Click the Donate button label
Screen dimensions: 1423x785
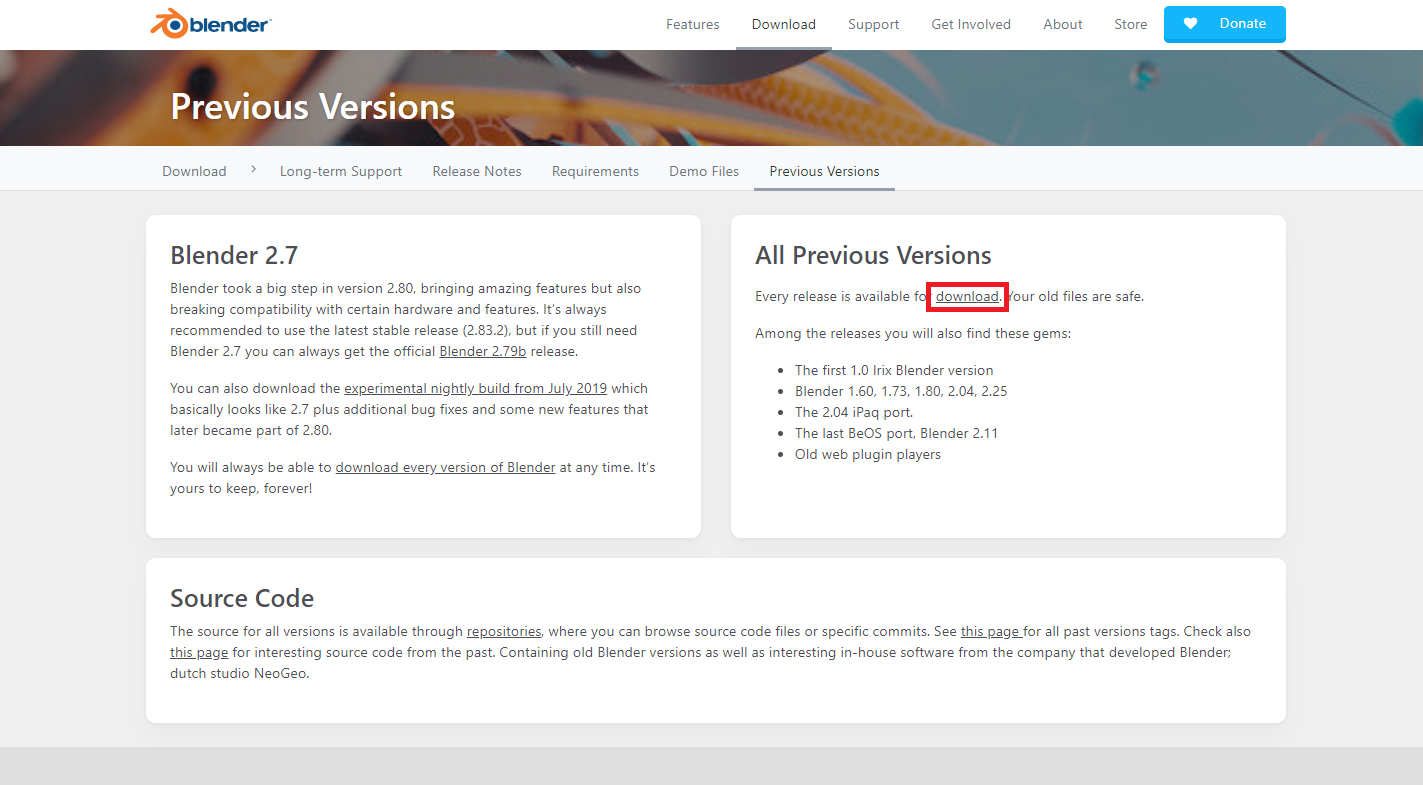coord(1243,24)
